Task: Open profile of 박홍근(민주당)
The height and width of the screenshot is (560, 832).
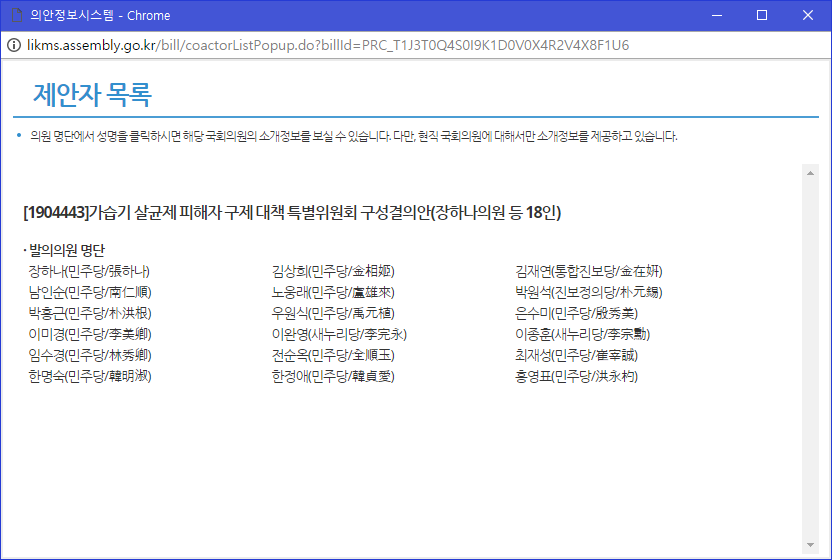Action: coord(90,313)
